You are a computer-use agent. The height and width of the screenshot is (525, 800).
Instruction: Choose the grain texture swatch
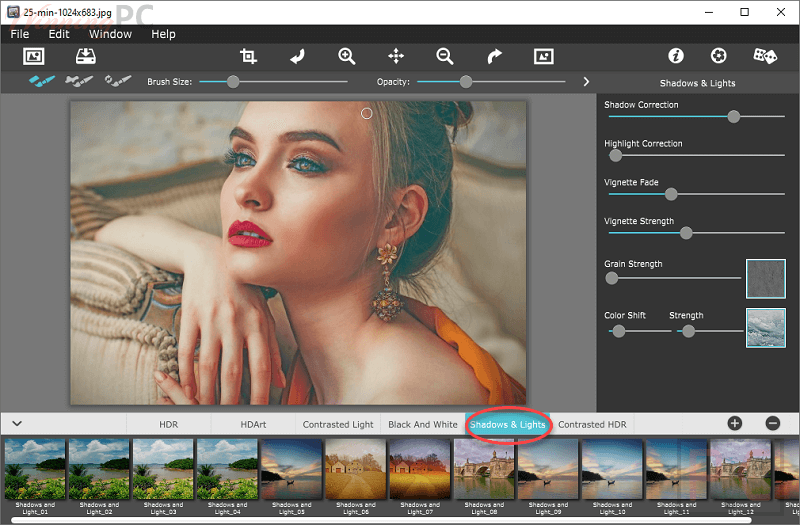click(765, 279)
